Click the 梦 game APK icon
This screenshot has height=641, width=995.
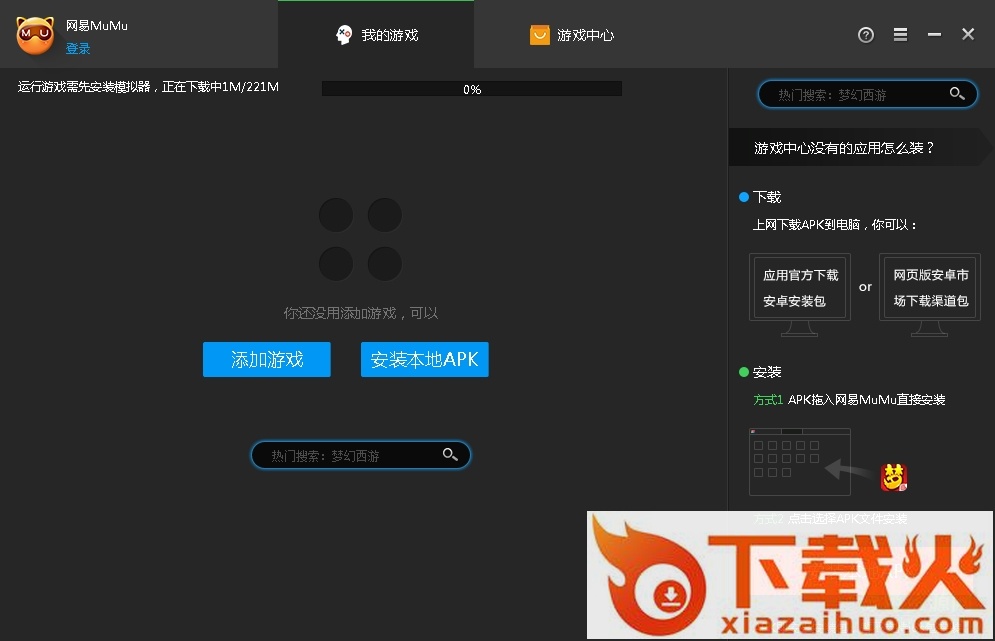[x=893, y=478]
